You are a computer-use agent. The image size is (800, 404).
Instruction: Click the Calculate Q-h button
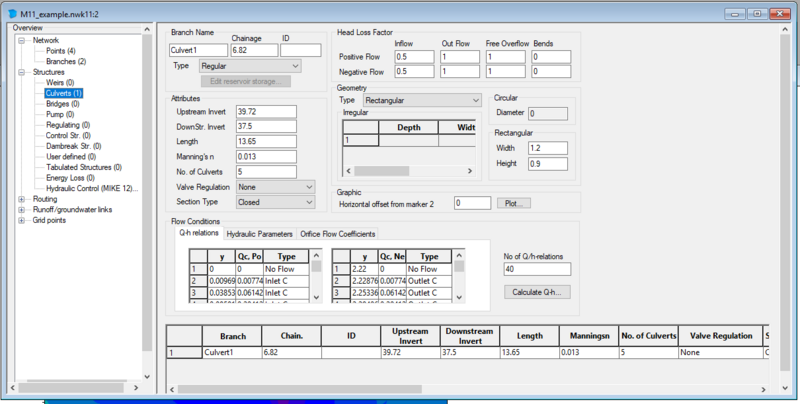[537, 292]
